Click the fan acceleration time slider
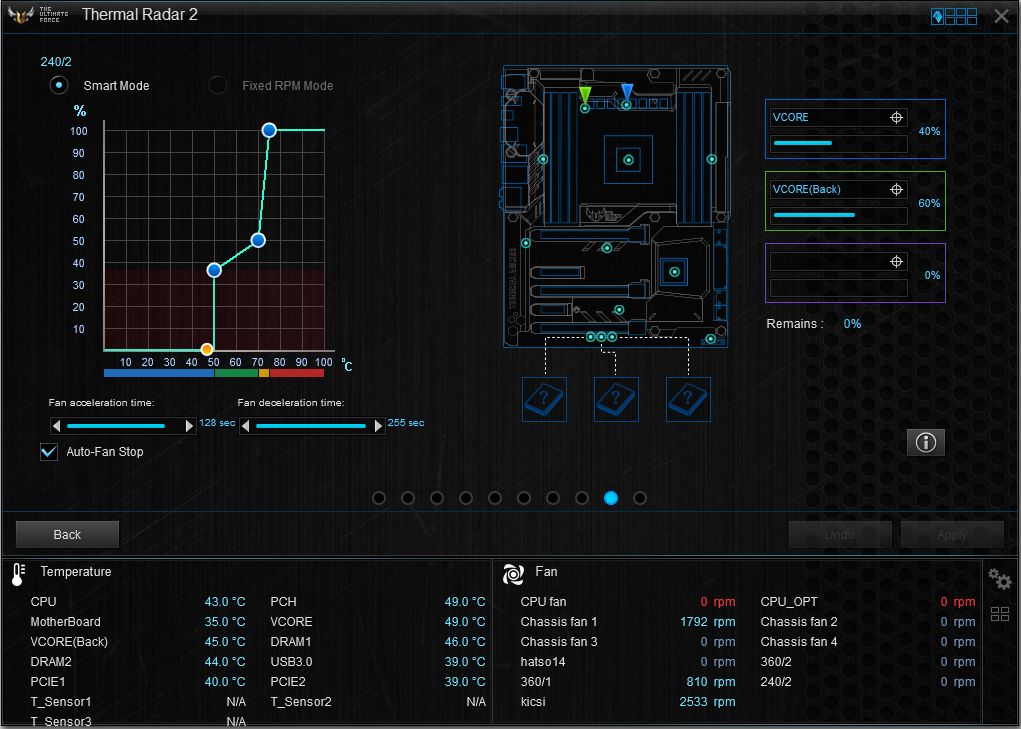This screenshot has height=729, width=1021. click(x=123, y=426)
